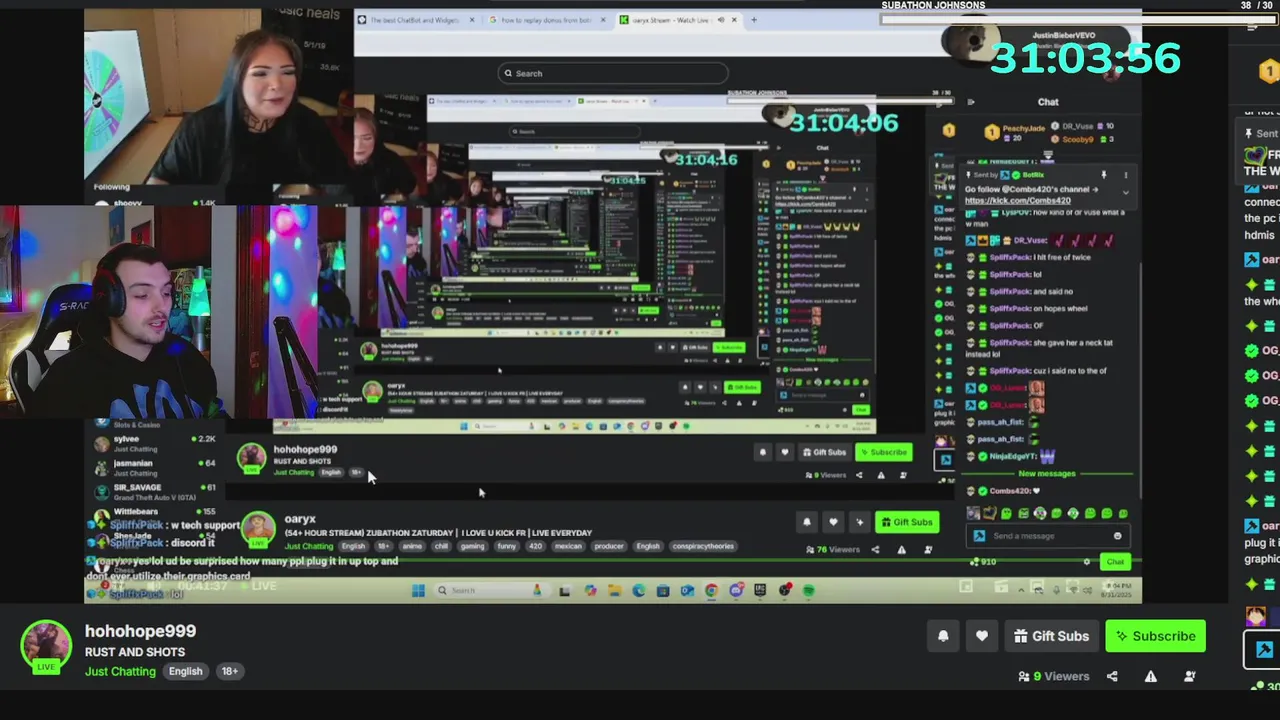Open the kick.com/Combs420 pinned link
Screen dimensions: 1280x720
click(x=1017, y=200)
